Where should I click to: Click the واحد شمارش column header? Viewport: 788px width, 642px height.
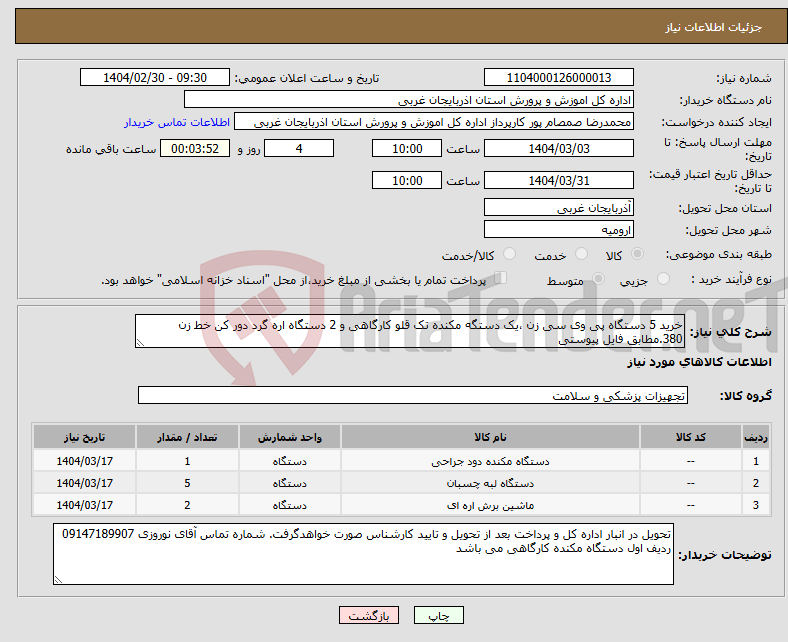click(x=289, y=437)
